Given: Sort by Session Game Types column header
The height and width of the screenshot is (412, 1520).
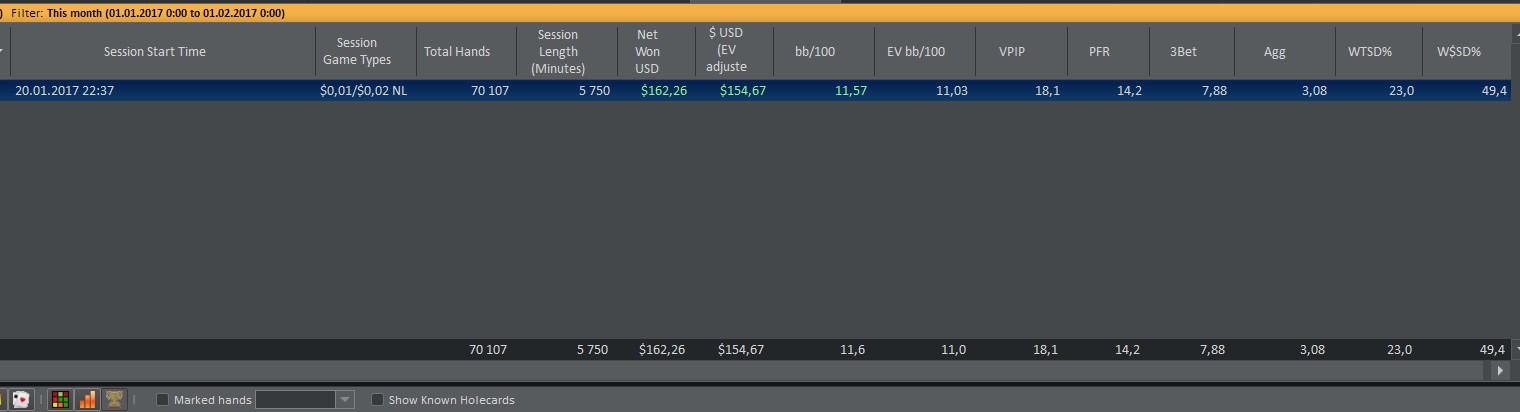Looking at the screenshot, I should pos(357,52).
